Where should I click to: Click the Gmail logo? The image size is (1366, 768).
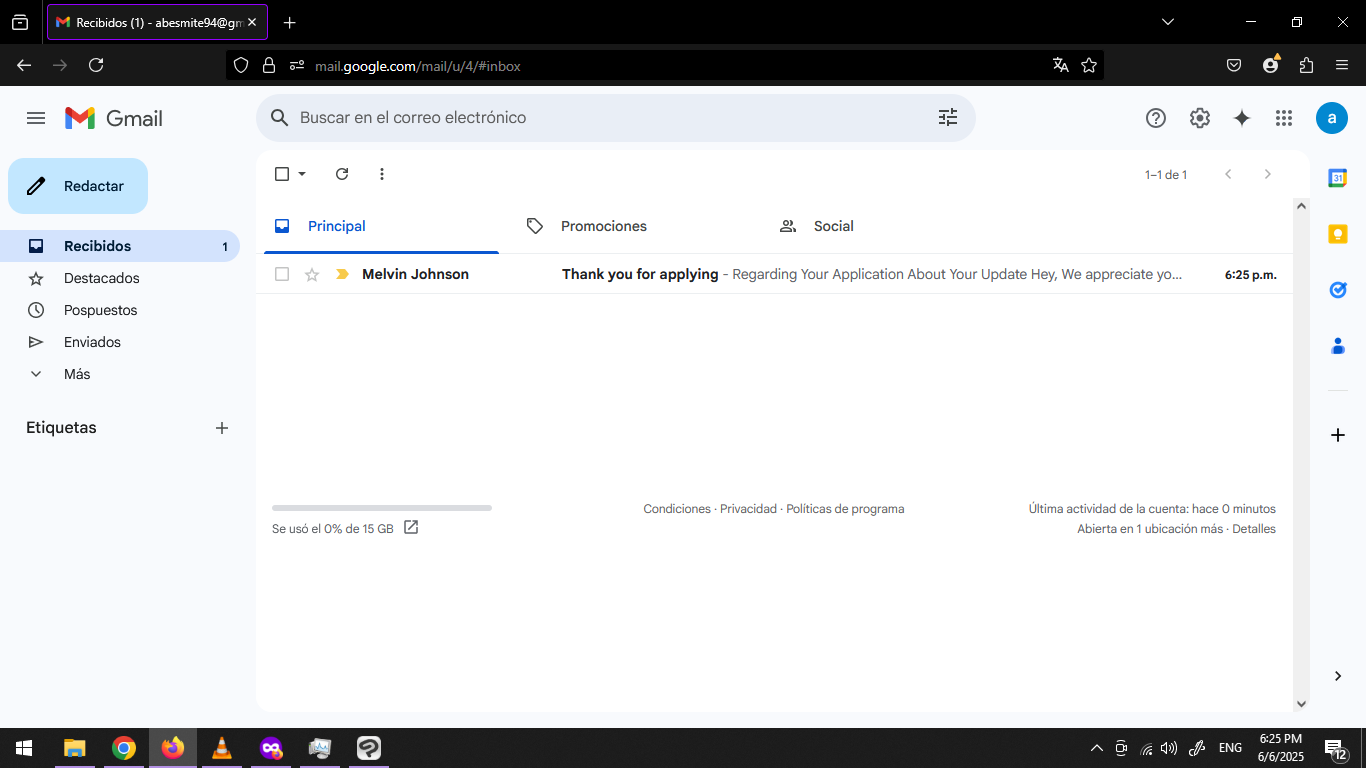coord(114,118)
